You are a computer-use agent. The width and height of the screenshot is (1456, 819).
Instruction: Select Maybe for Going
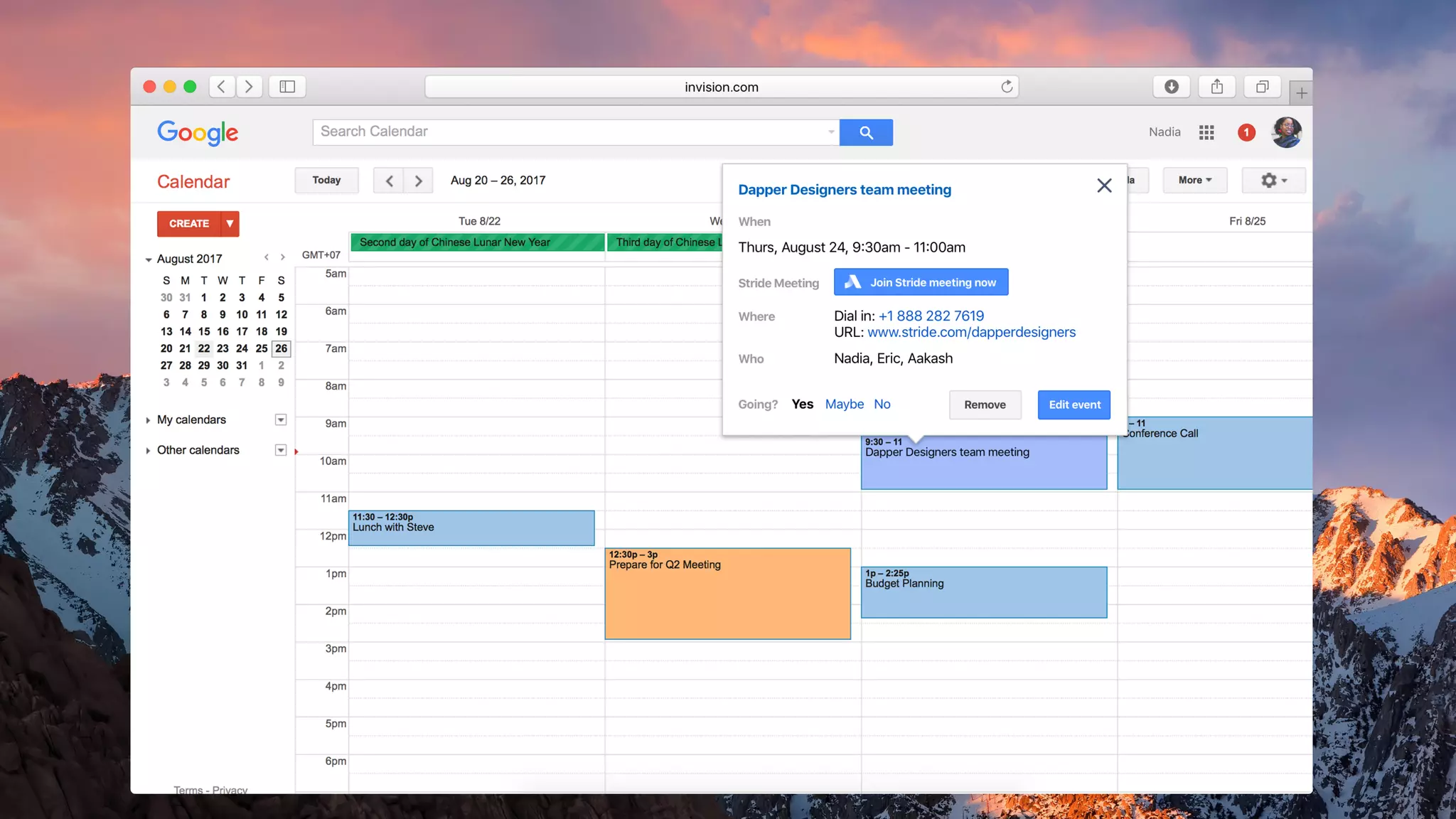pos(845,404)
